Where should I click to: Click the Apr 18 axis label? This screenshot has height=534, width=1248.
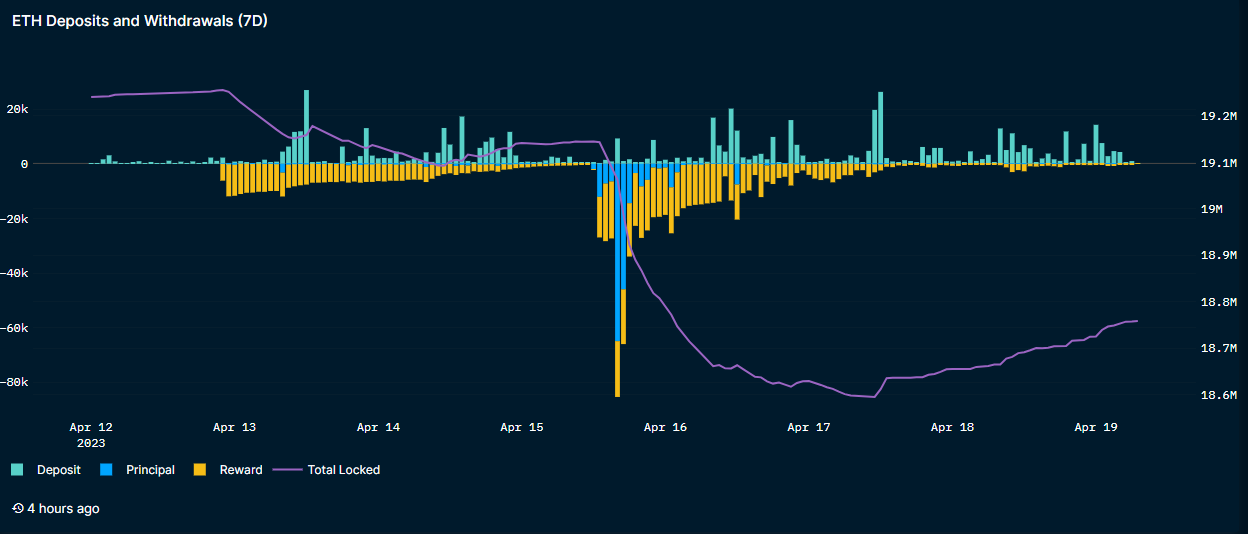[952, 427]
